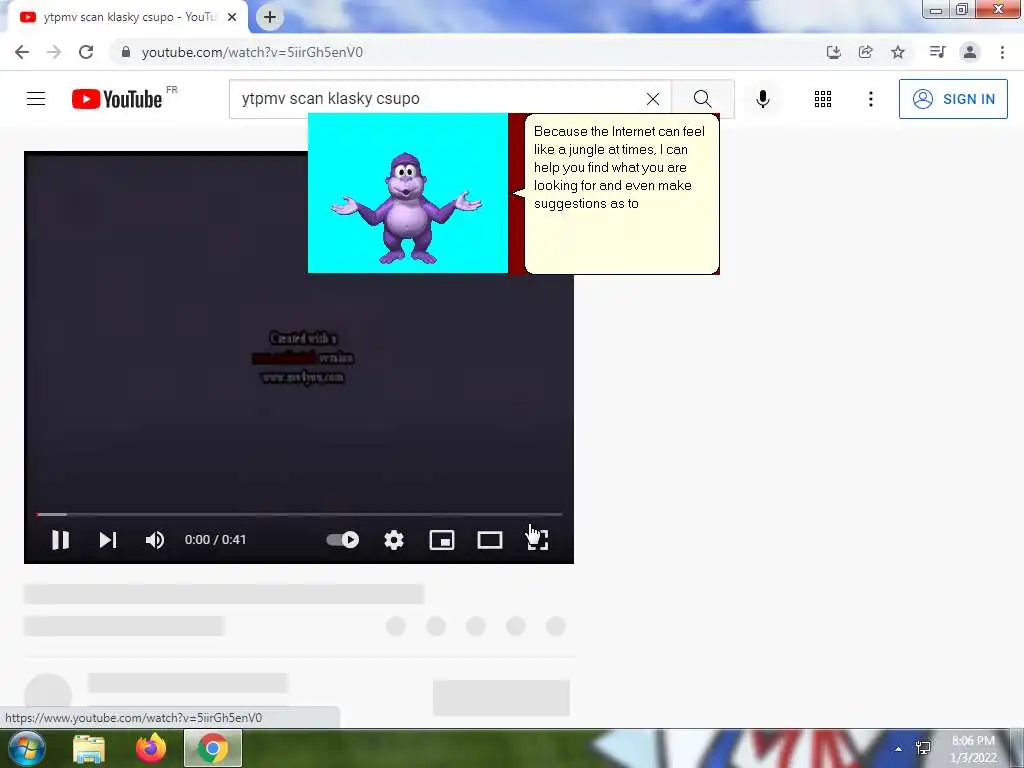
Task: Open Chrome media controls
Action: tap(937, 52)
